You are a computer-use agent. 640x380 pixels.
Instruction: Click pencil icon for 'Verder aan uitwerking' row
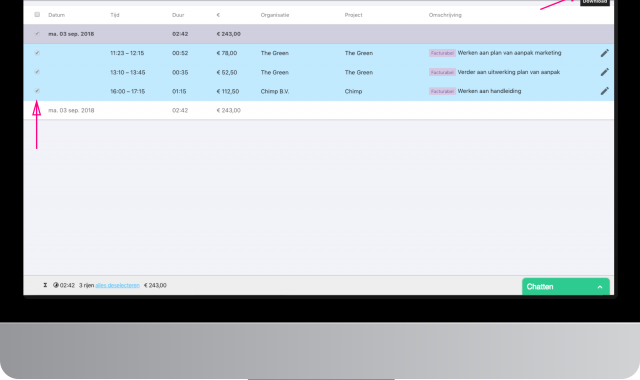(x=604, y=72)
